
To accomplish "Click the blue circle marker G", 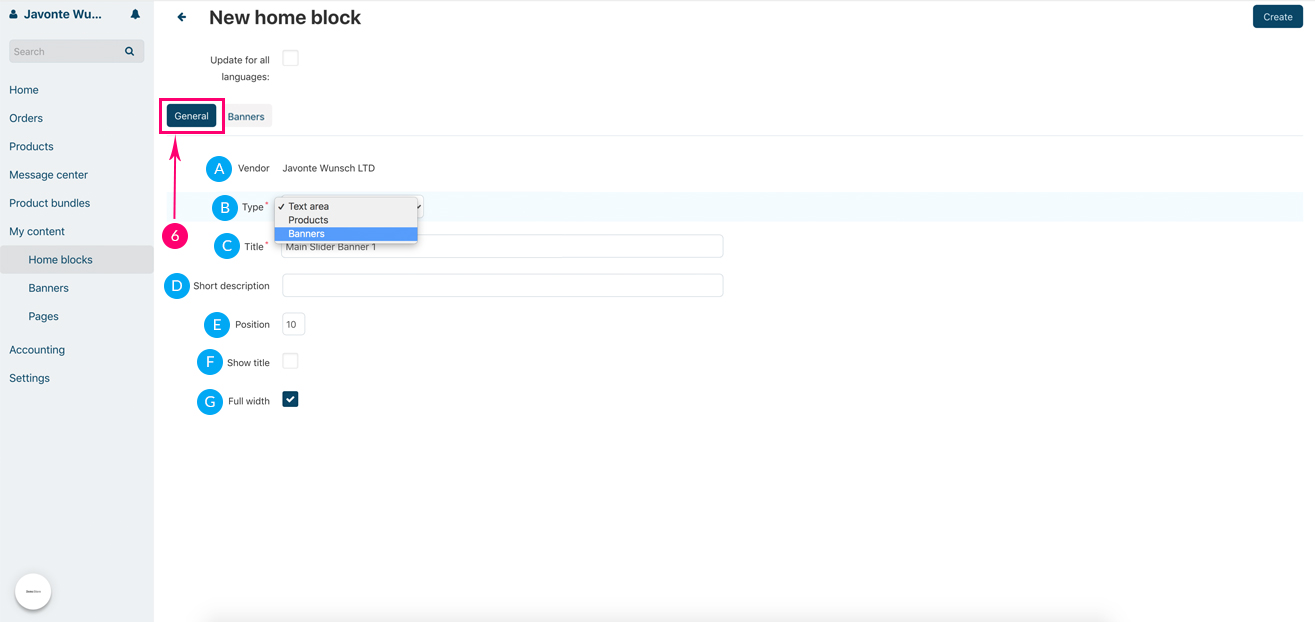I will (x=210, y=402).
